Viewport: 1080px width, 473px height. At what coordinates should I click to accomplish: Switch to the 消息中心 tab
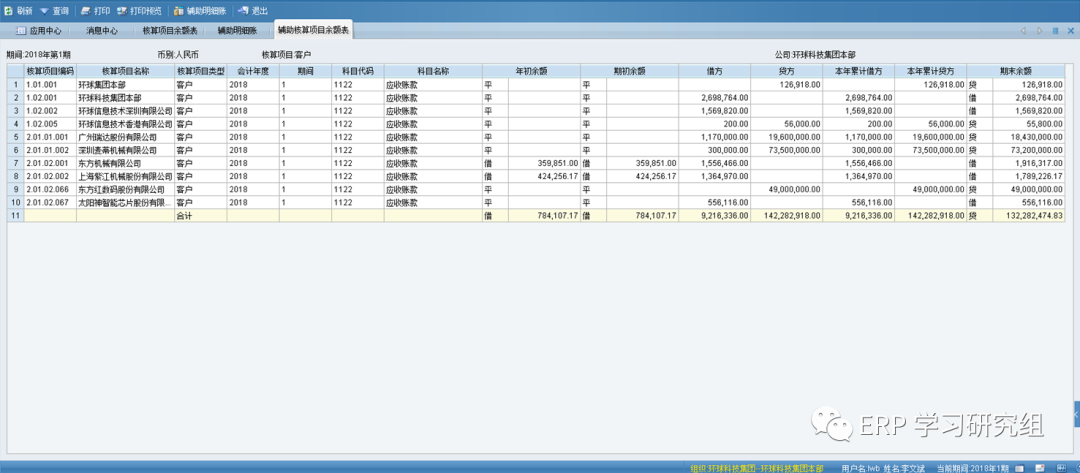point(101,31)
